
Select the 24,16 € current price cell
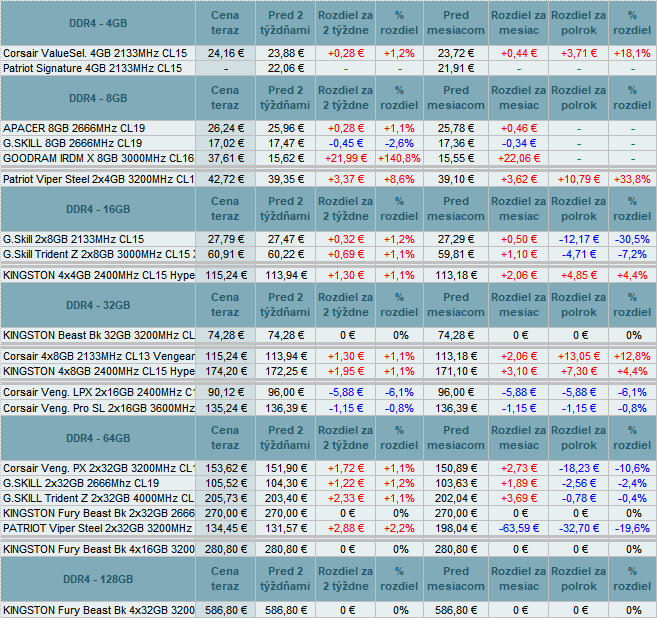tap(225, 53)
